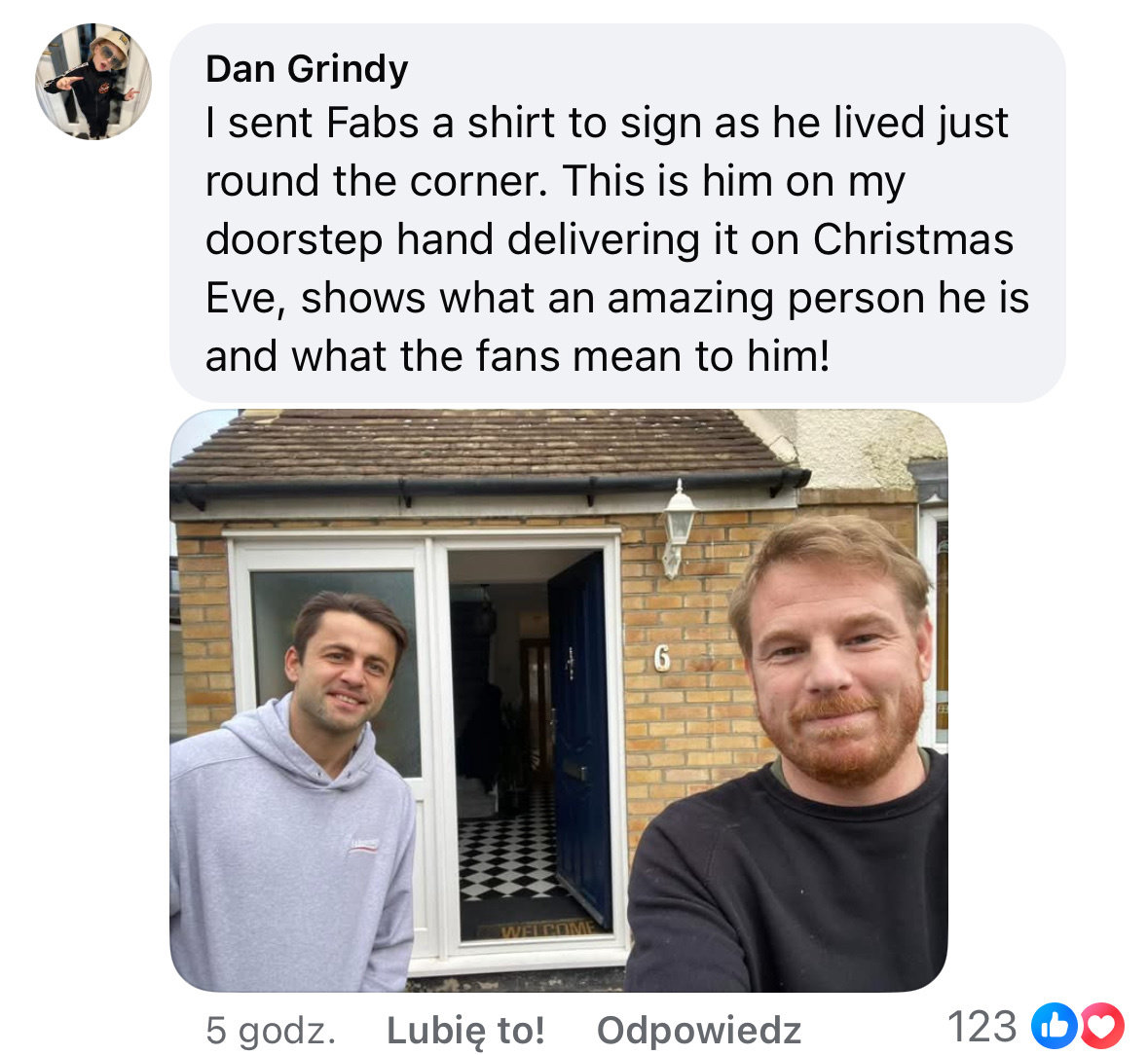
Task: Open the attached doorstep photo
Action: pos(559,700)
